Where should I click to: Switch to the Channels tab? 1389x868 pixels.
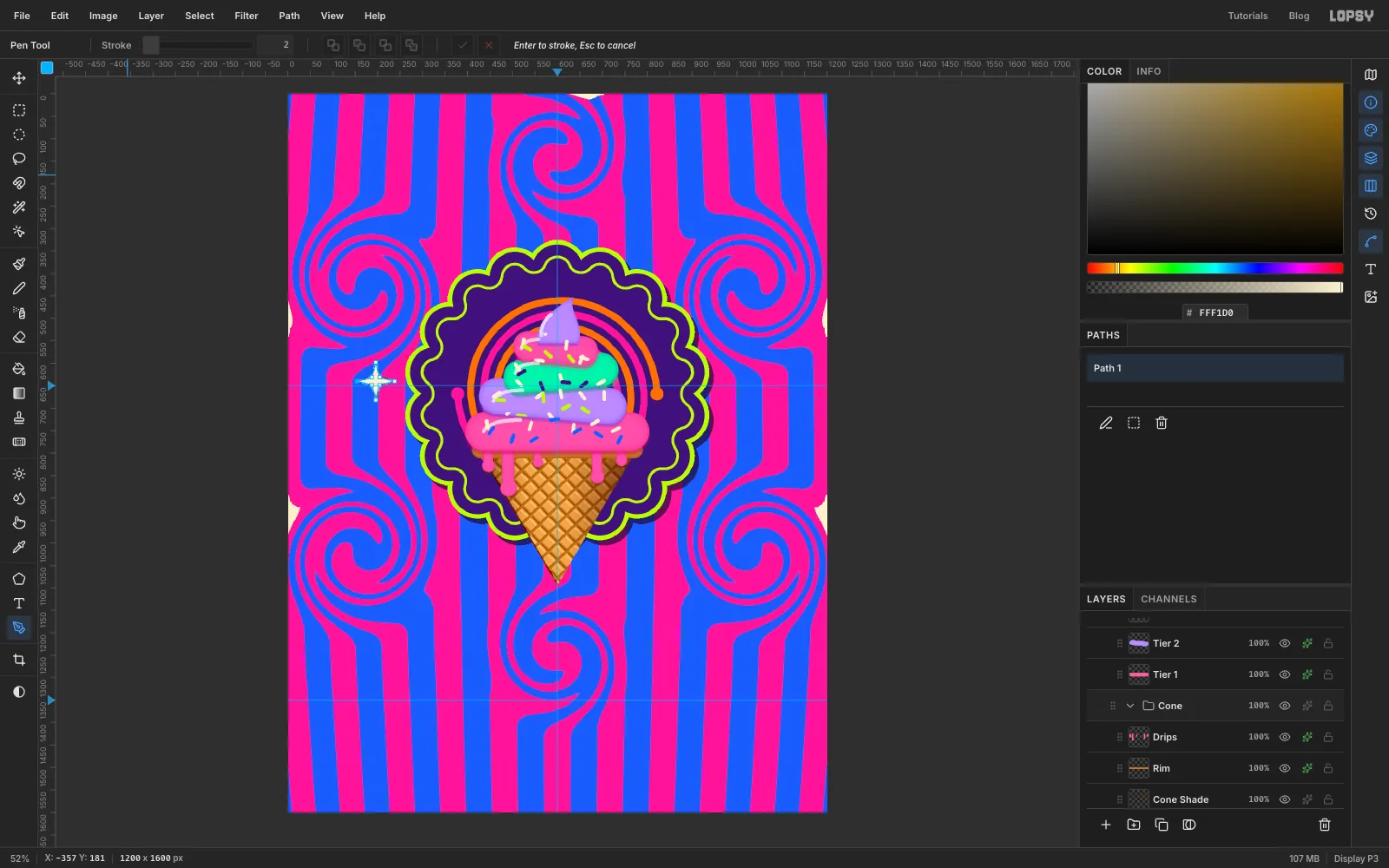[1168, 599]
